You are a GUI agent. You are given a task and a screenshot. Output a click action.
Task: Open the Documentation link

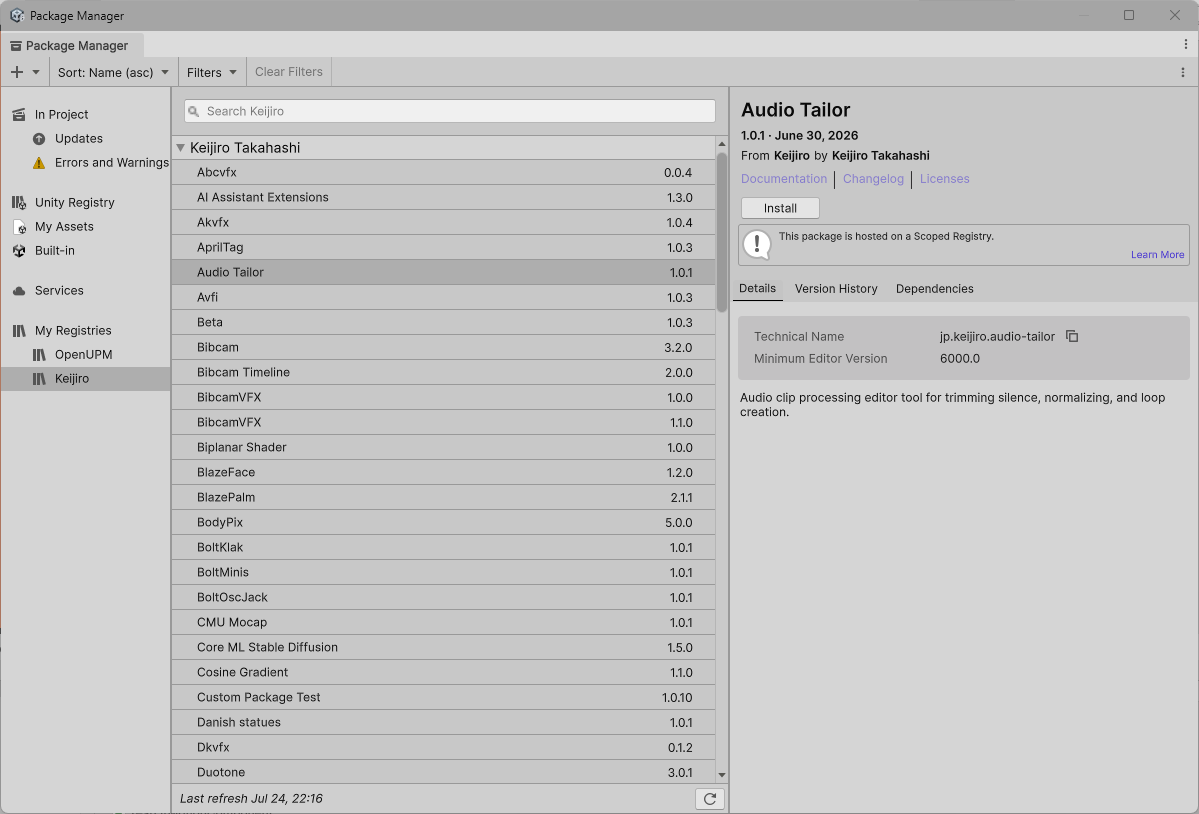tap(784, 179)
